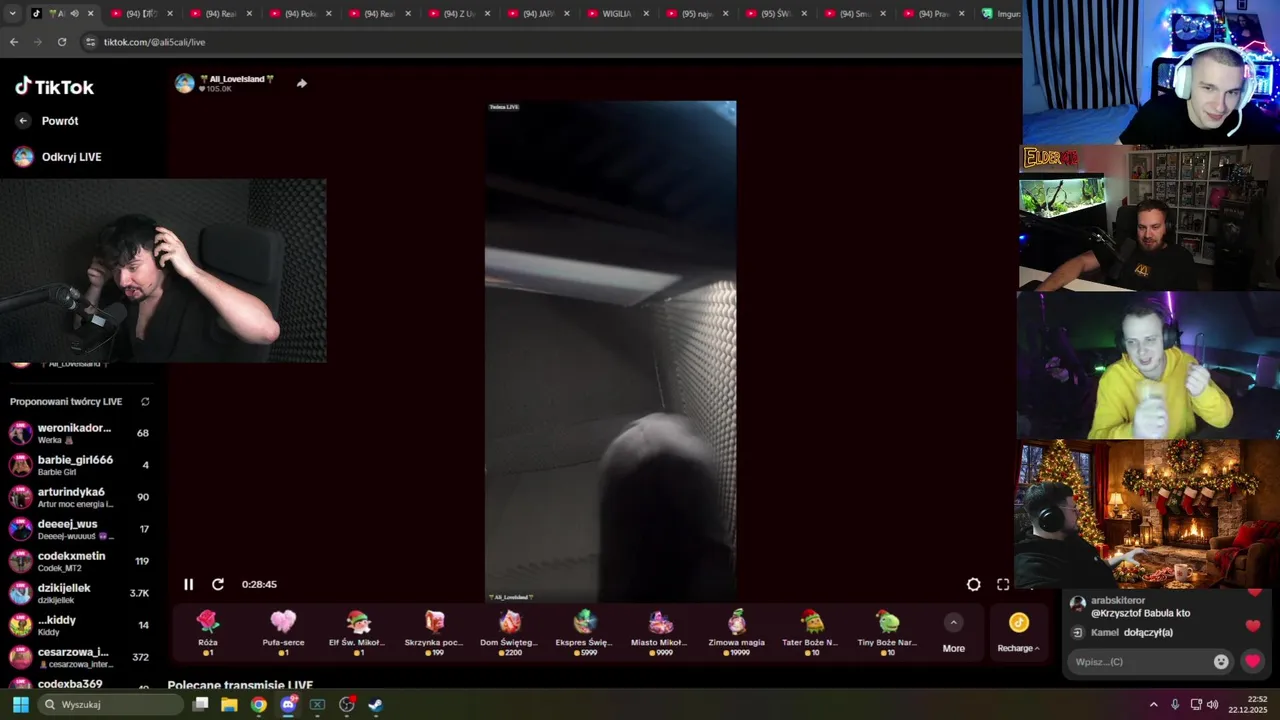The height and width of the screenshot is (720, 1280).
Task: View site information icon in address bar
Action: point(90,42)
